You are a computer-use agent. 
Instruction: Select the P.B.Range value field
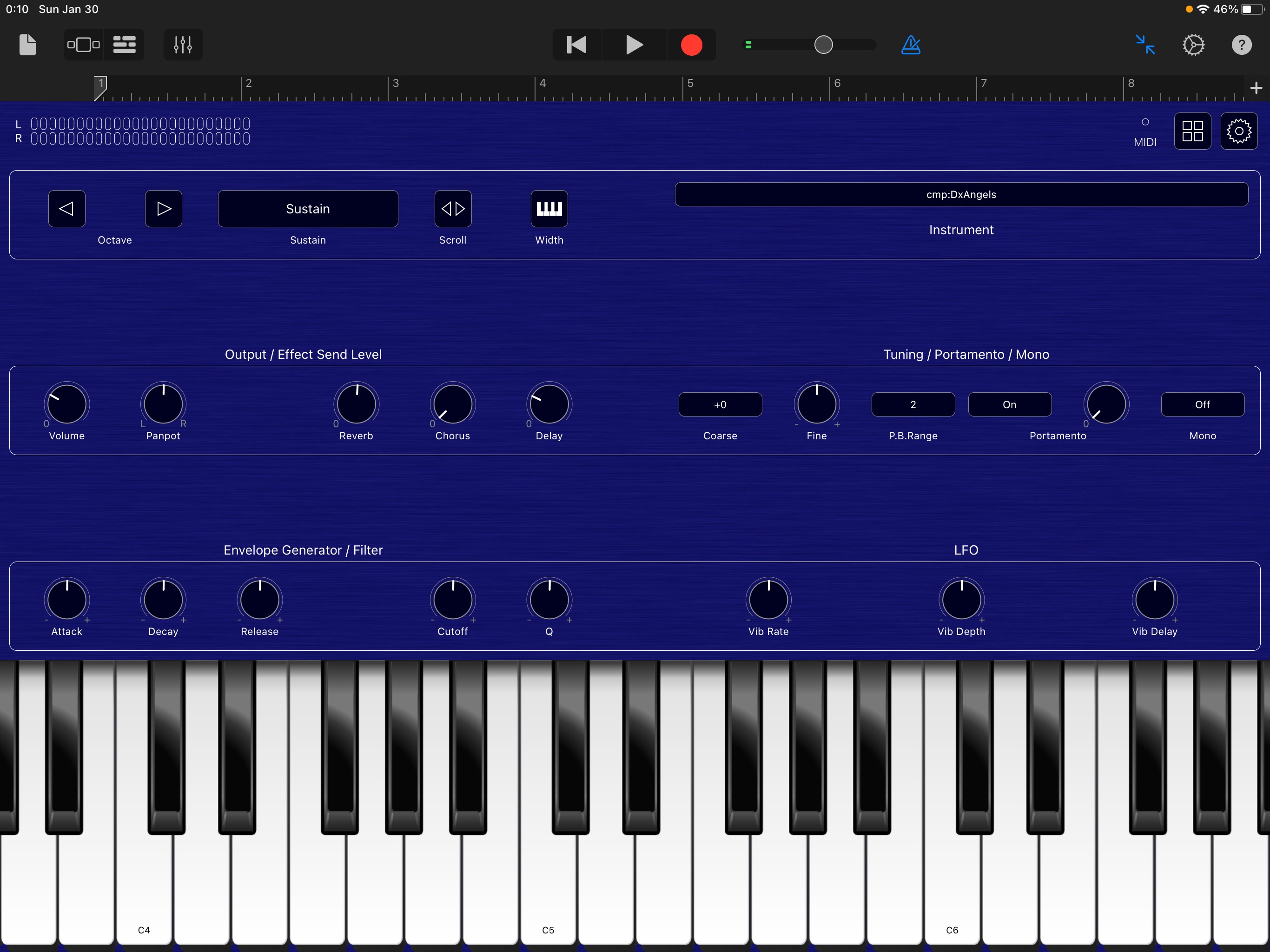pyautogui.click(x=912, y=404)
